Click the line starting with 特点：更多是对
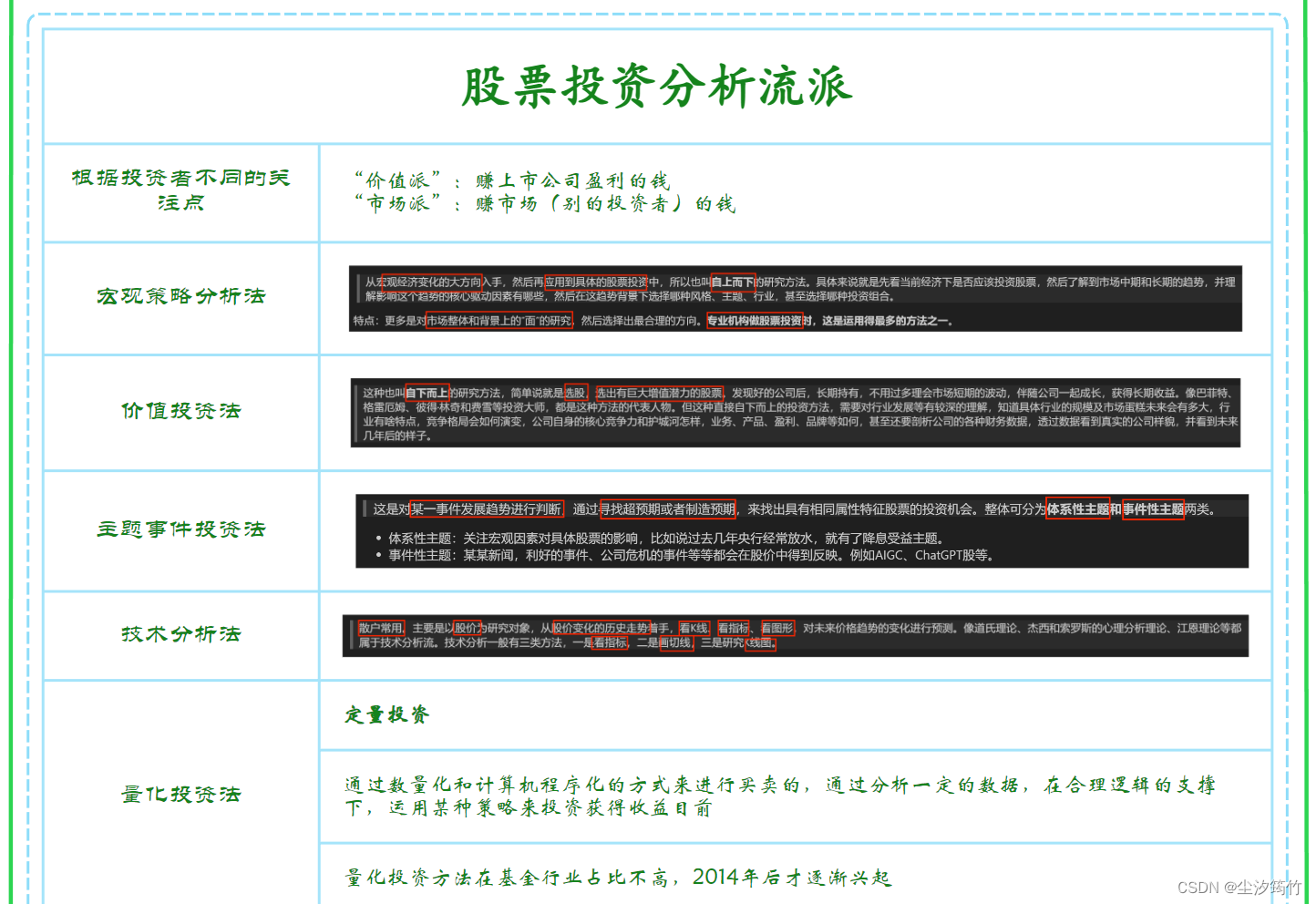The height and width of the screenshot is (904, 1316). click(x=653, y=321)
